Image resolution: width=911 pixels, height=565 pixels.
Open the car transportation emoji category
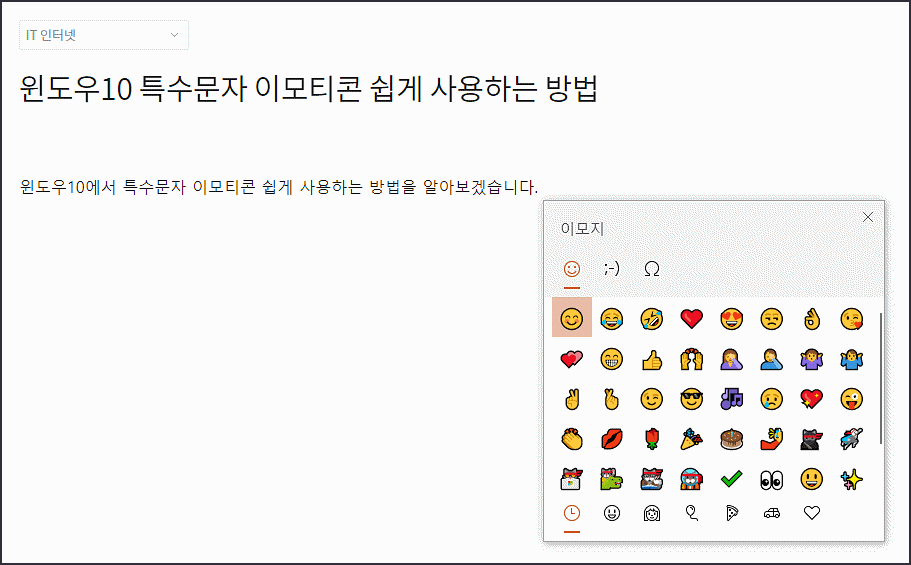click(772, 513)
